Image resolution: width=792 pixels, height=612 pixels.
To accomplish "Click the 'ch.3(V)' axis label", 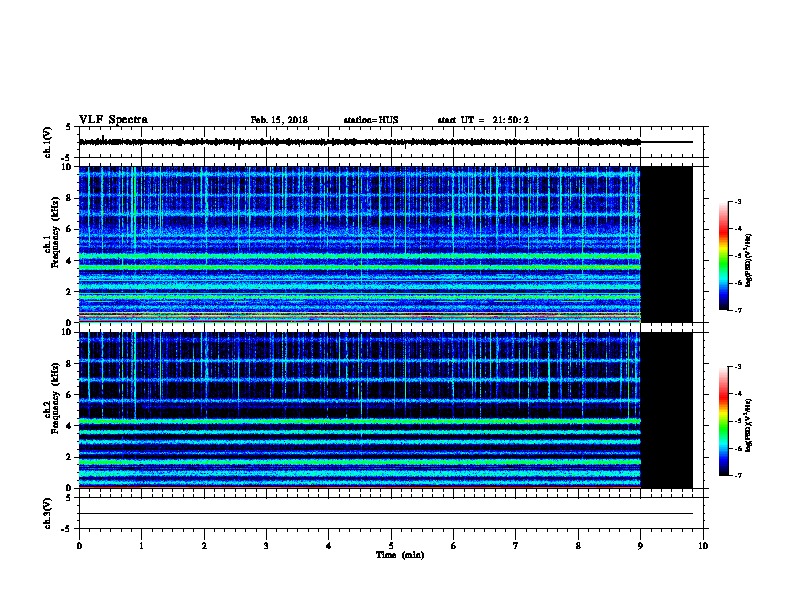I will (x=47, y=513).
